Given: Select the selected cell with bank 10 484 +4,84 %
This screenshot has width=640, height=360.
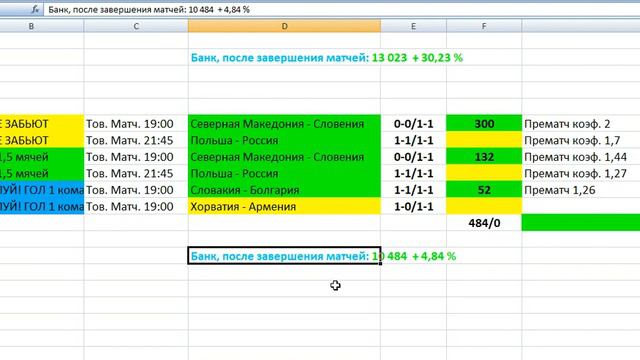Looking at the screenshot, I should tap(284, 256).
